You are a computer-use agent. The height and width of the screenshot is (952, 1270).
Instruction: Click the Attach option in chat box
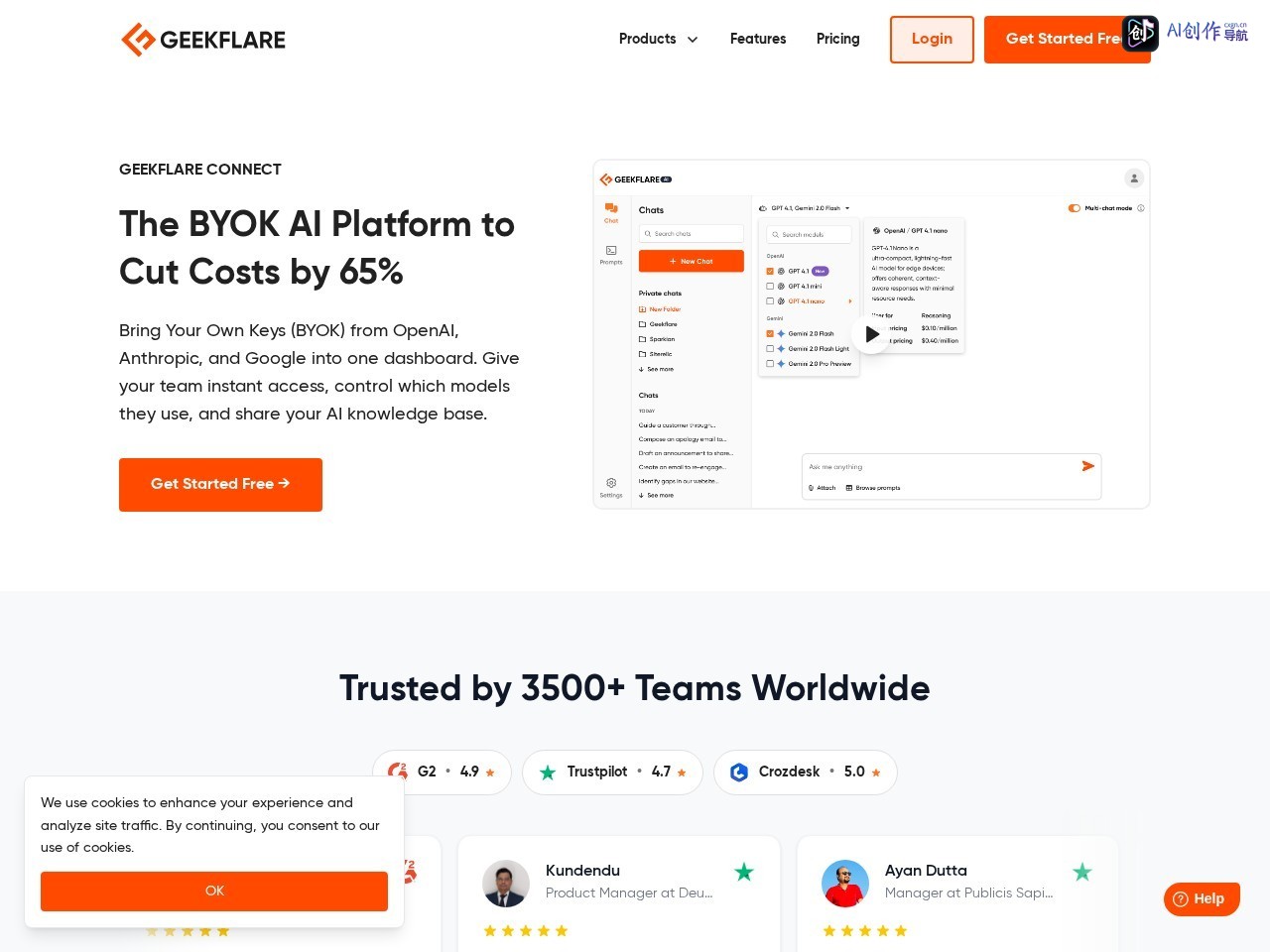(823, 488)
